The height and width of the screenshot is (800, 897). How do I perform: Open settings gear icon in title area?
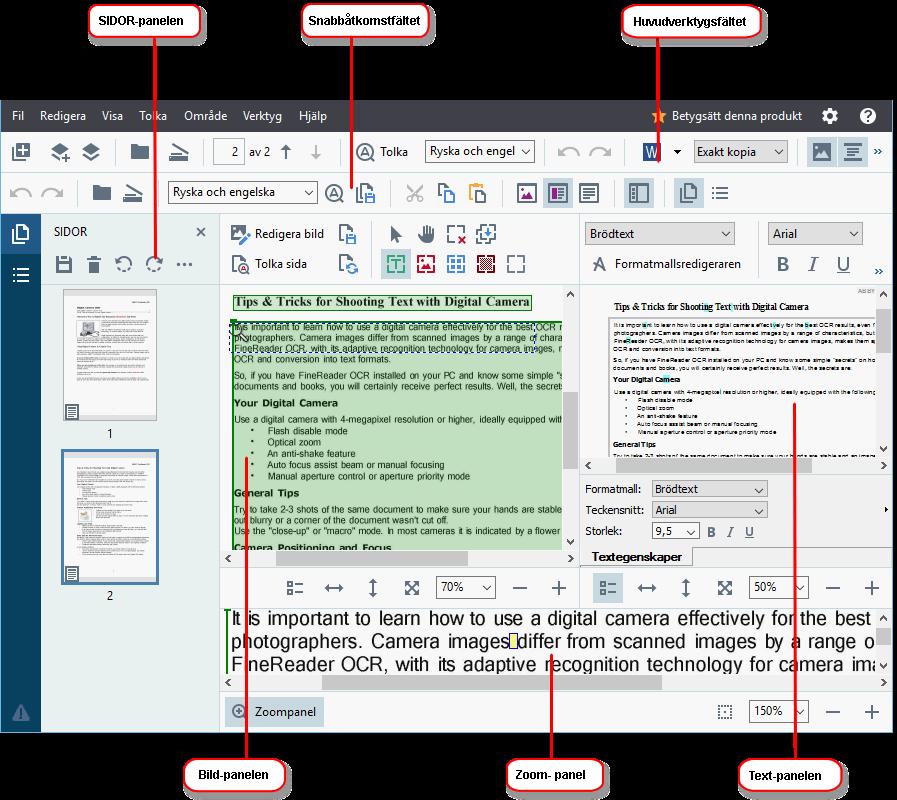point(829,116)
